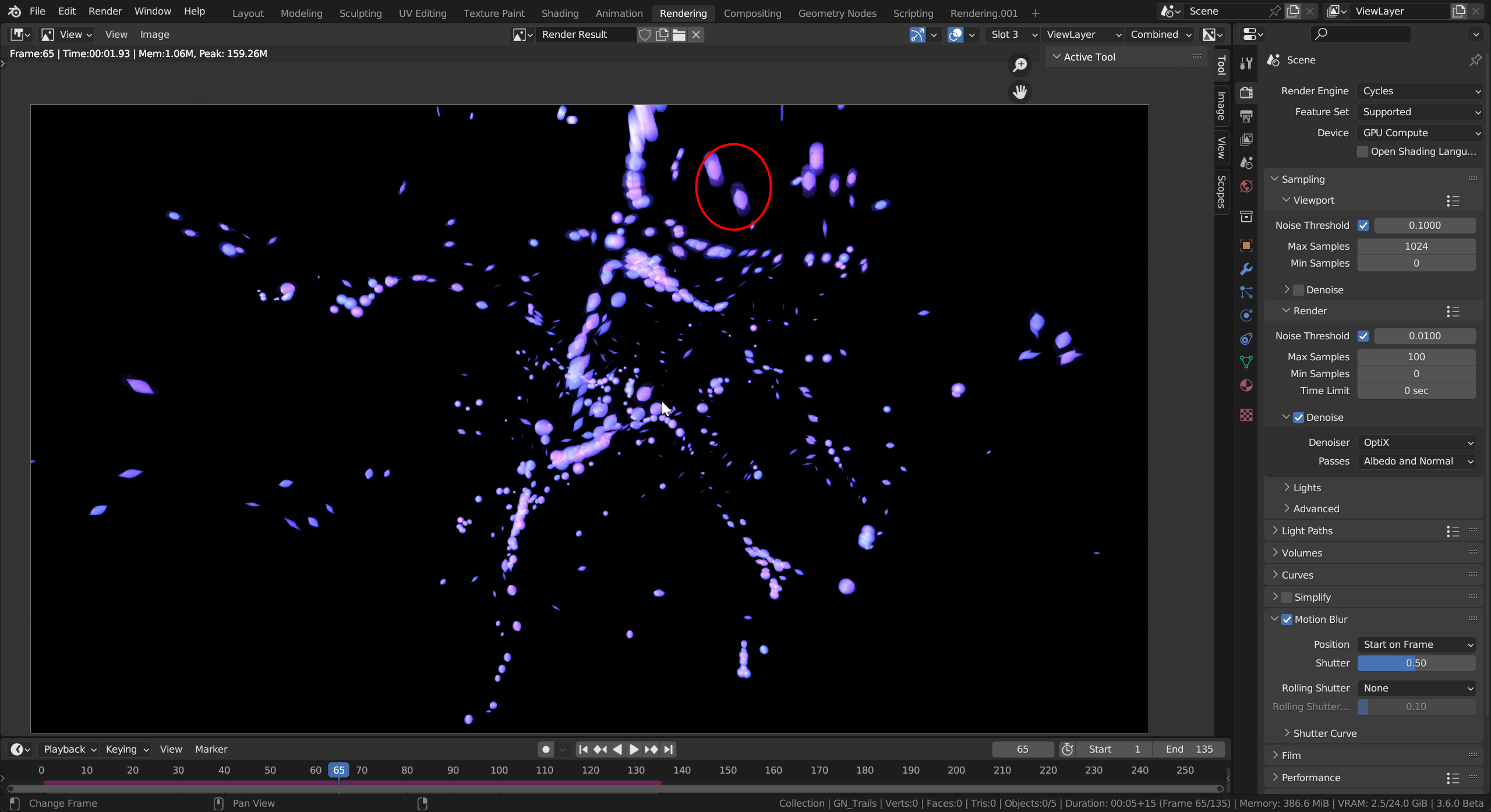The height and width of the screenshot is (812, 1491).
Task: Open the Playback popover in timeline
Action: [69, 749]
